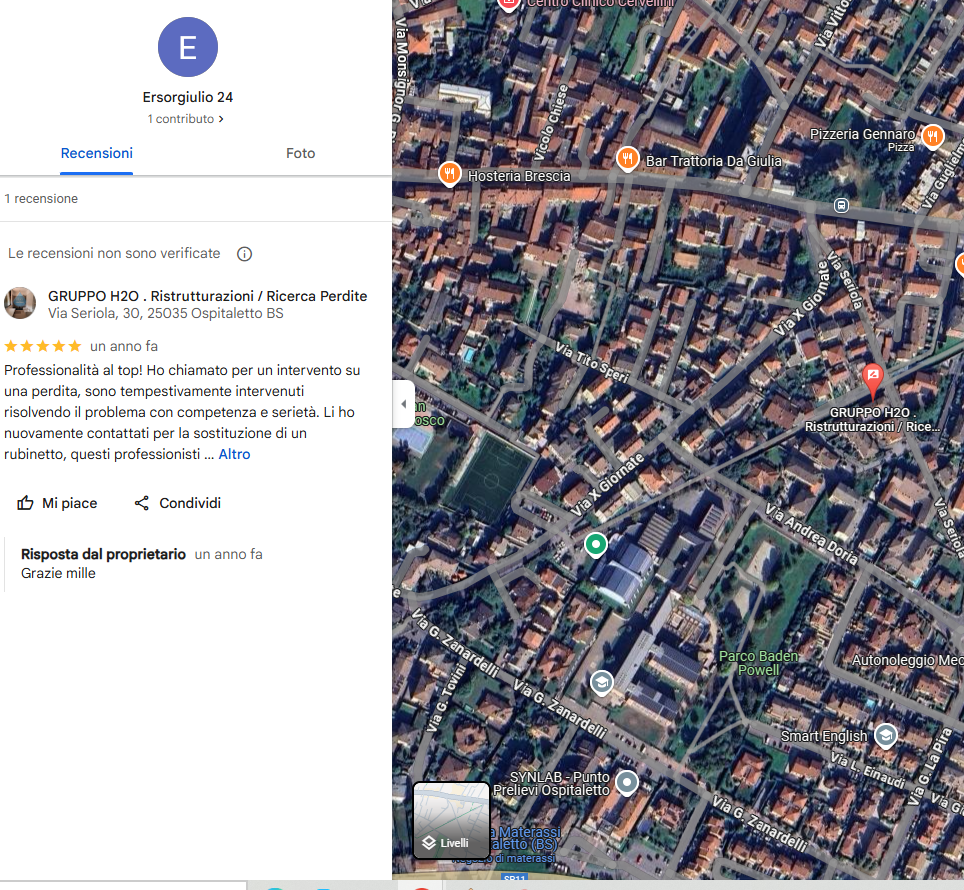This screenshot has width=964, height=890.
Task: Click the Via Seriola 30 address text
Action: tap(165, 313)
